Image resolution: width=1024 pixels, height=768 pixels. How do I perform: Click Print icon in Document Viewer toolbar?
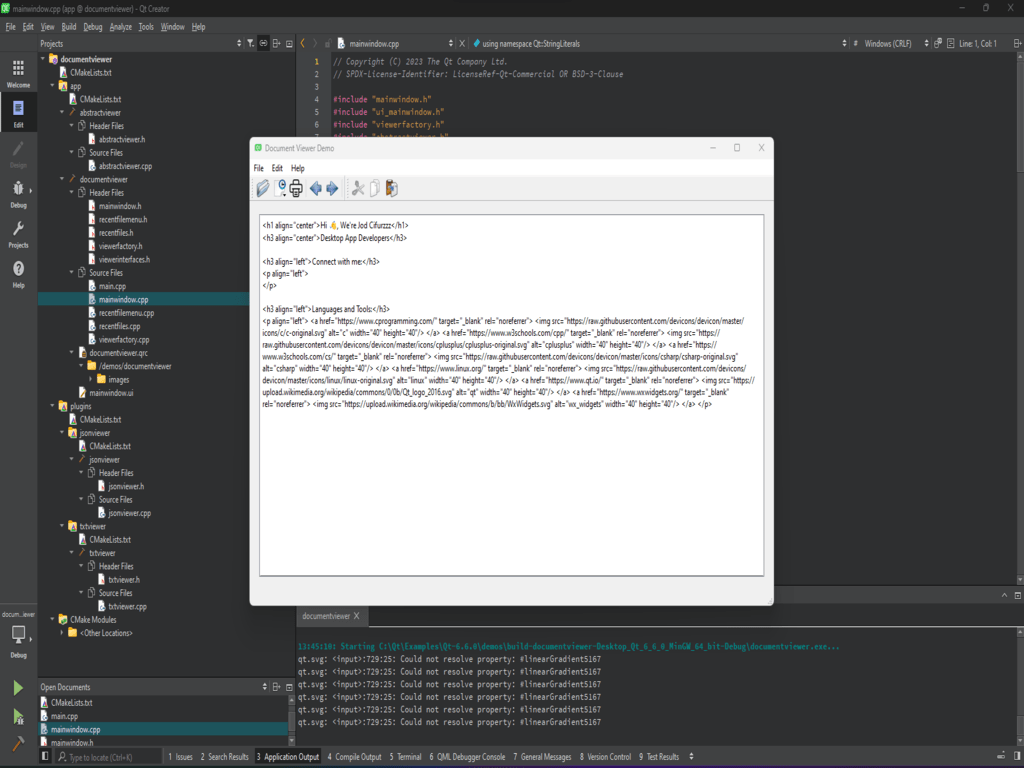pyautogui.click(x=296, y=188)
